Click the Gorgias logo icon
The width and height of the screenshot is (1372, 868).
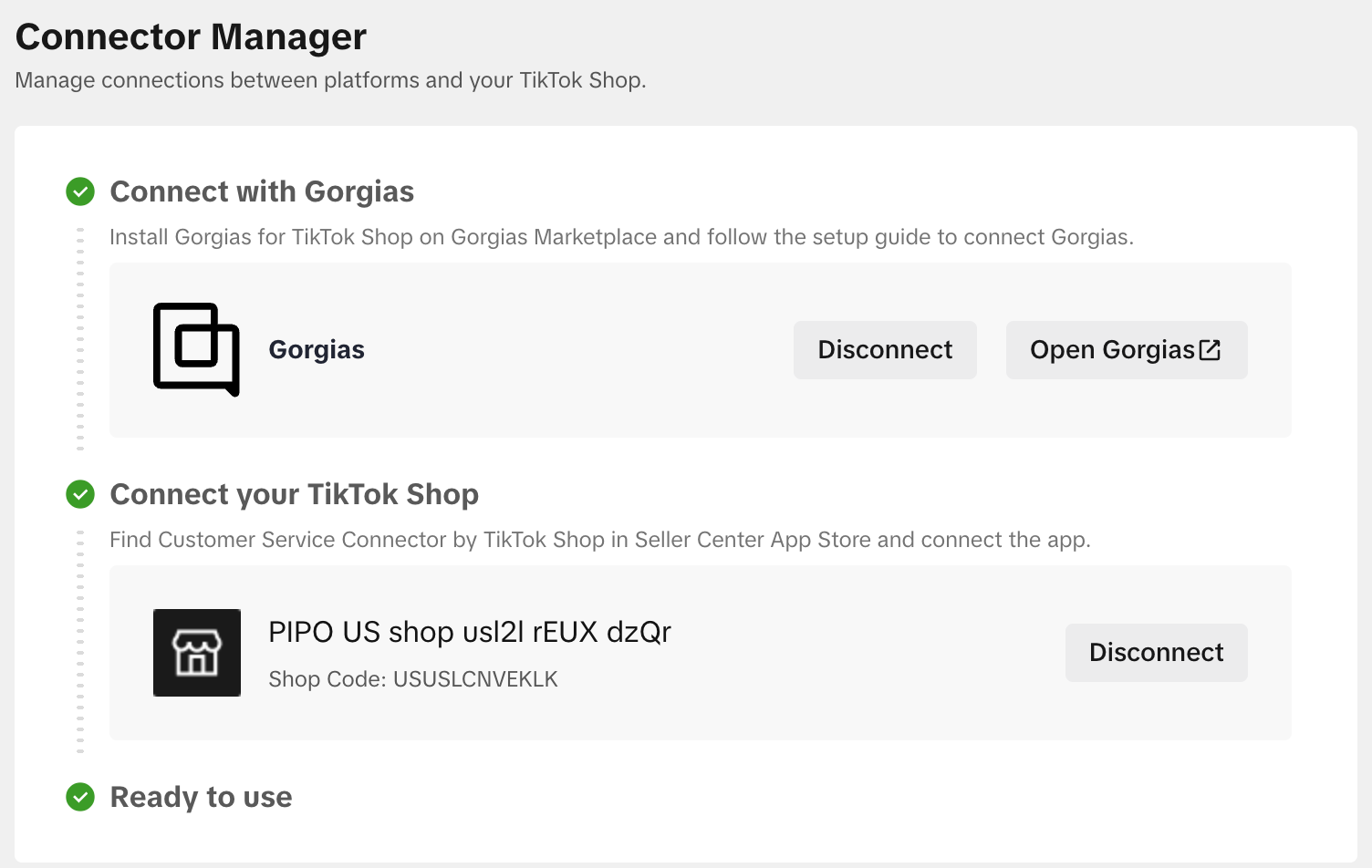tap(196, 349)
